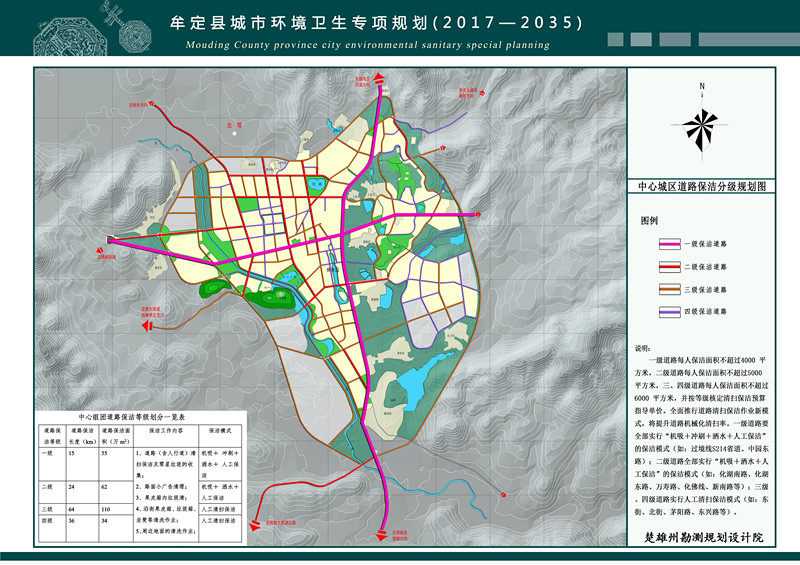Click the 图例 legend heading
Viewport: 800px width, 565px height.
tap(651, 220)
